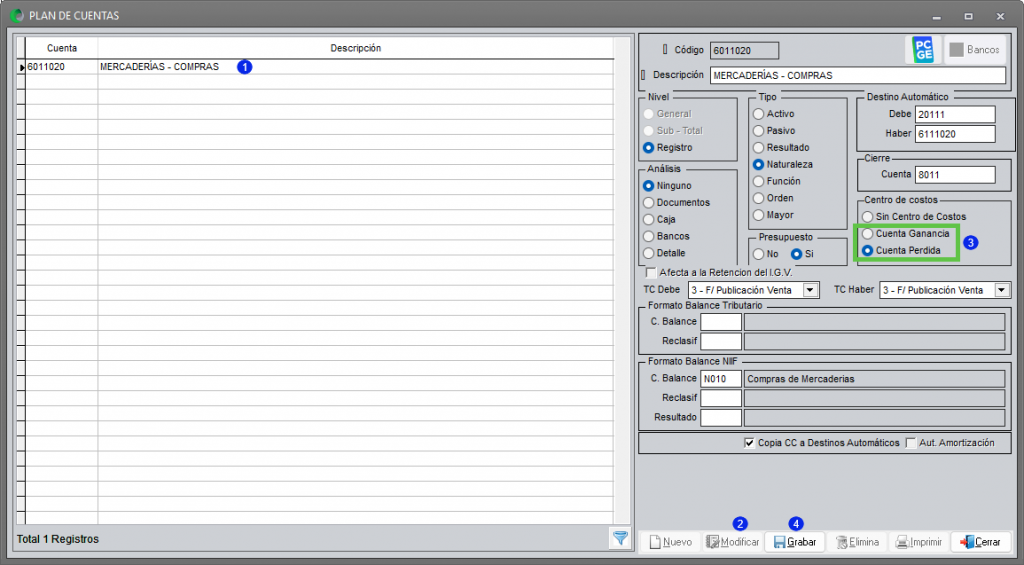
Task: Choose Función account type
Action: coord(758,182)
